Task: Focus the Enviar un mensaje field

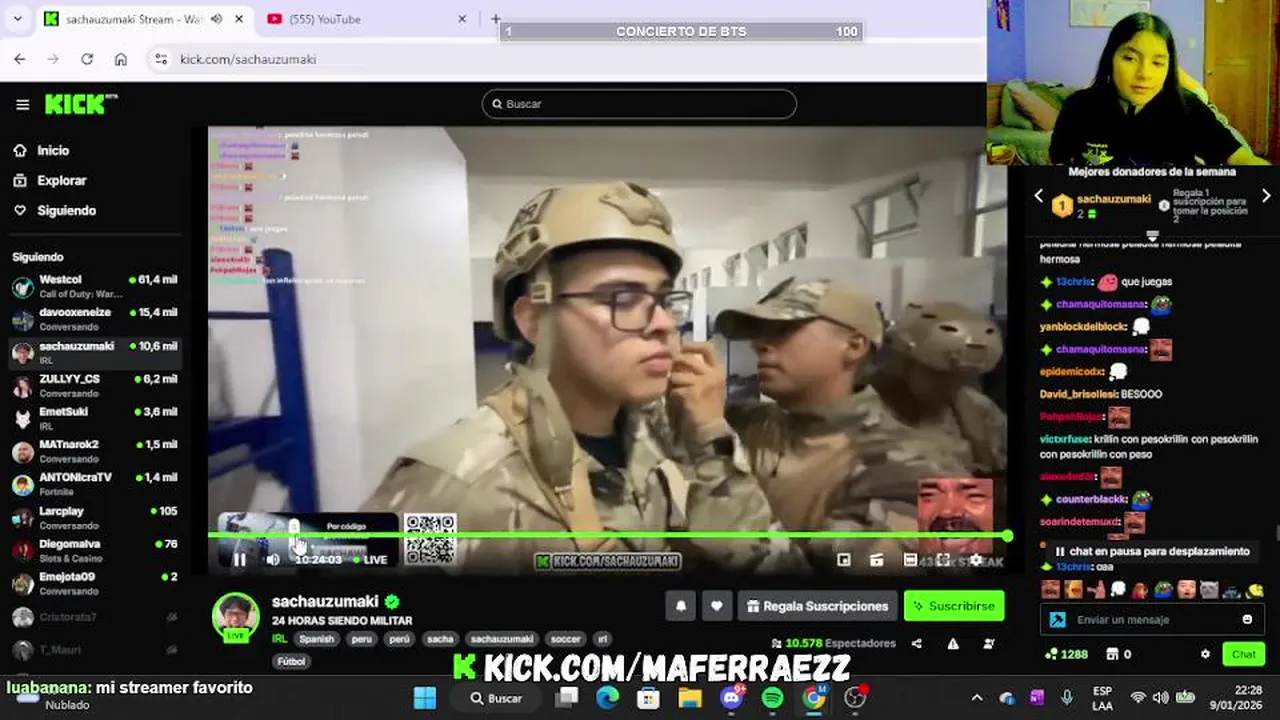Action: point(1152,620)
